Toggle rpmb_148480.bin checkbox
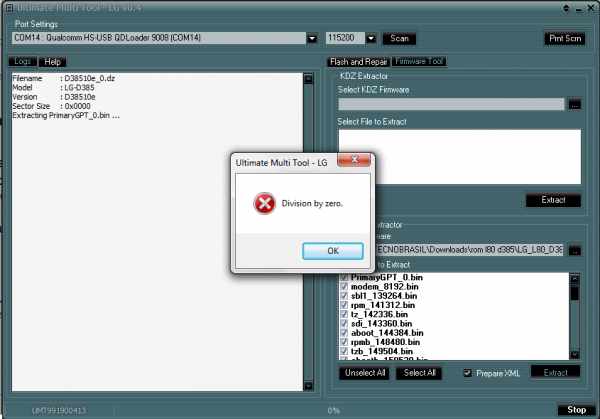 pyautogui.click(x=344, y=342)
